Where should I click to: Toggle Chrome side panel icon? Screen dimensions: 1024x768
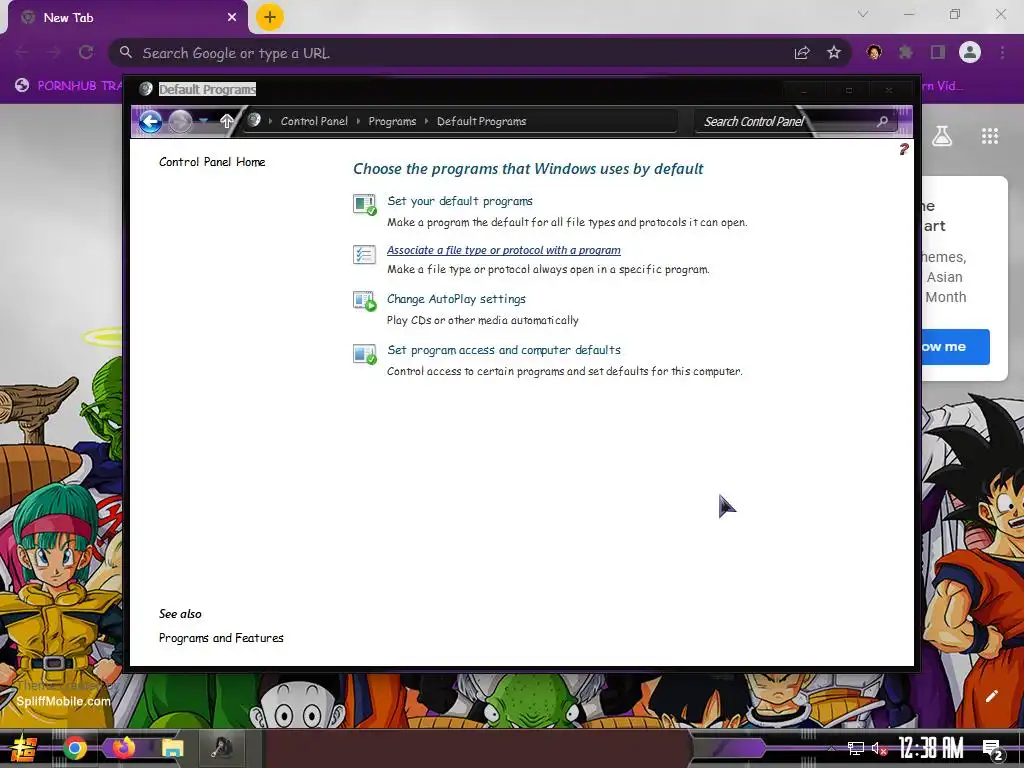pos(938,52)
